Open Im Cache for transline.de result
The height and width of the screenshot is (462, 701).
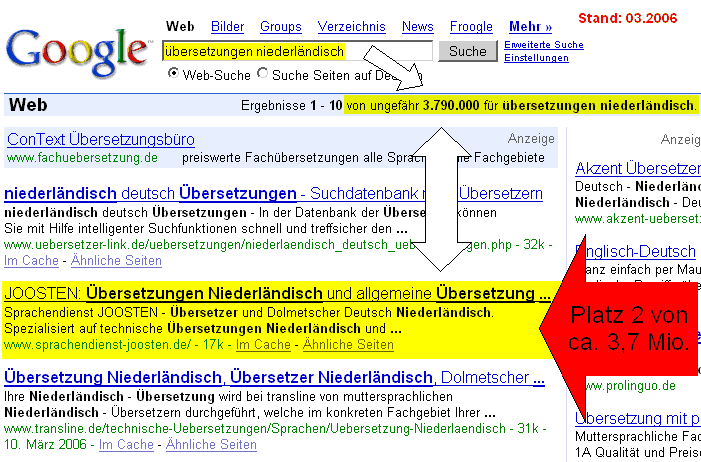tap(126, 444)
